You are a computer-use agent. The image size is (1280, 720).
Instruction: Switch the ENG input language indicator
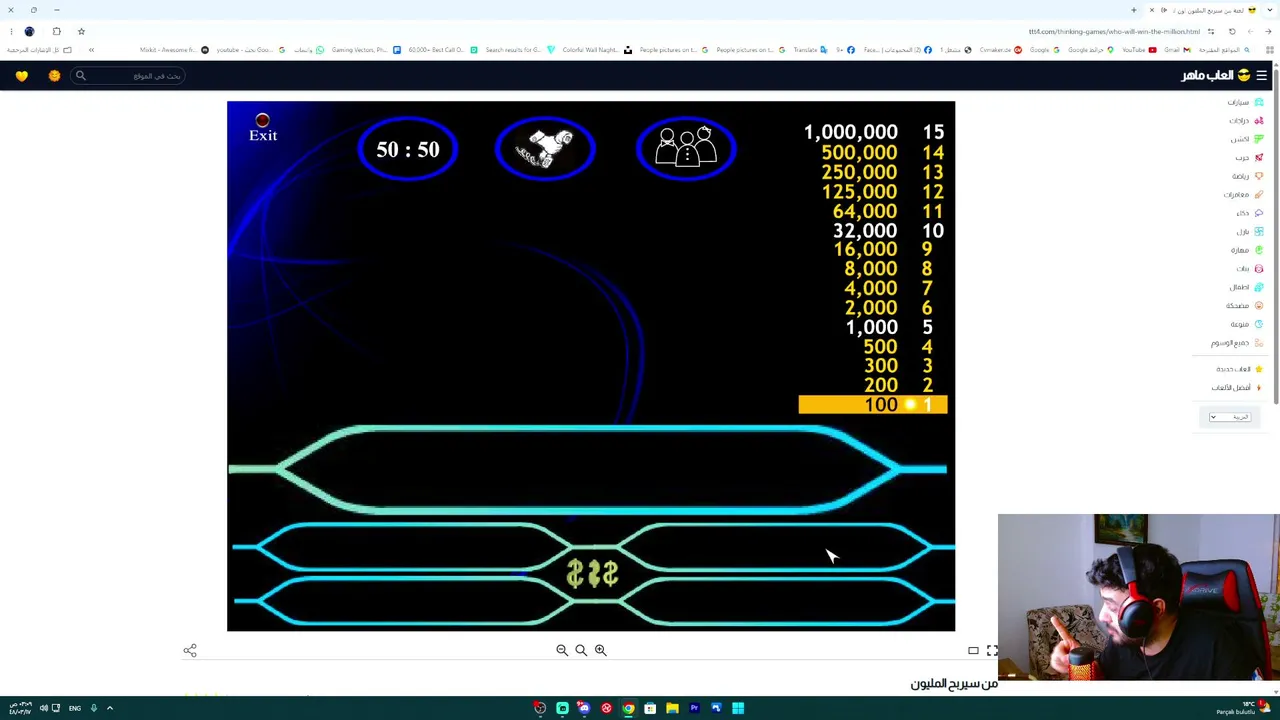(75, 708)
